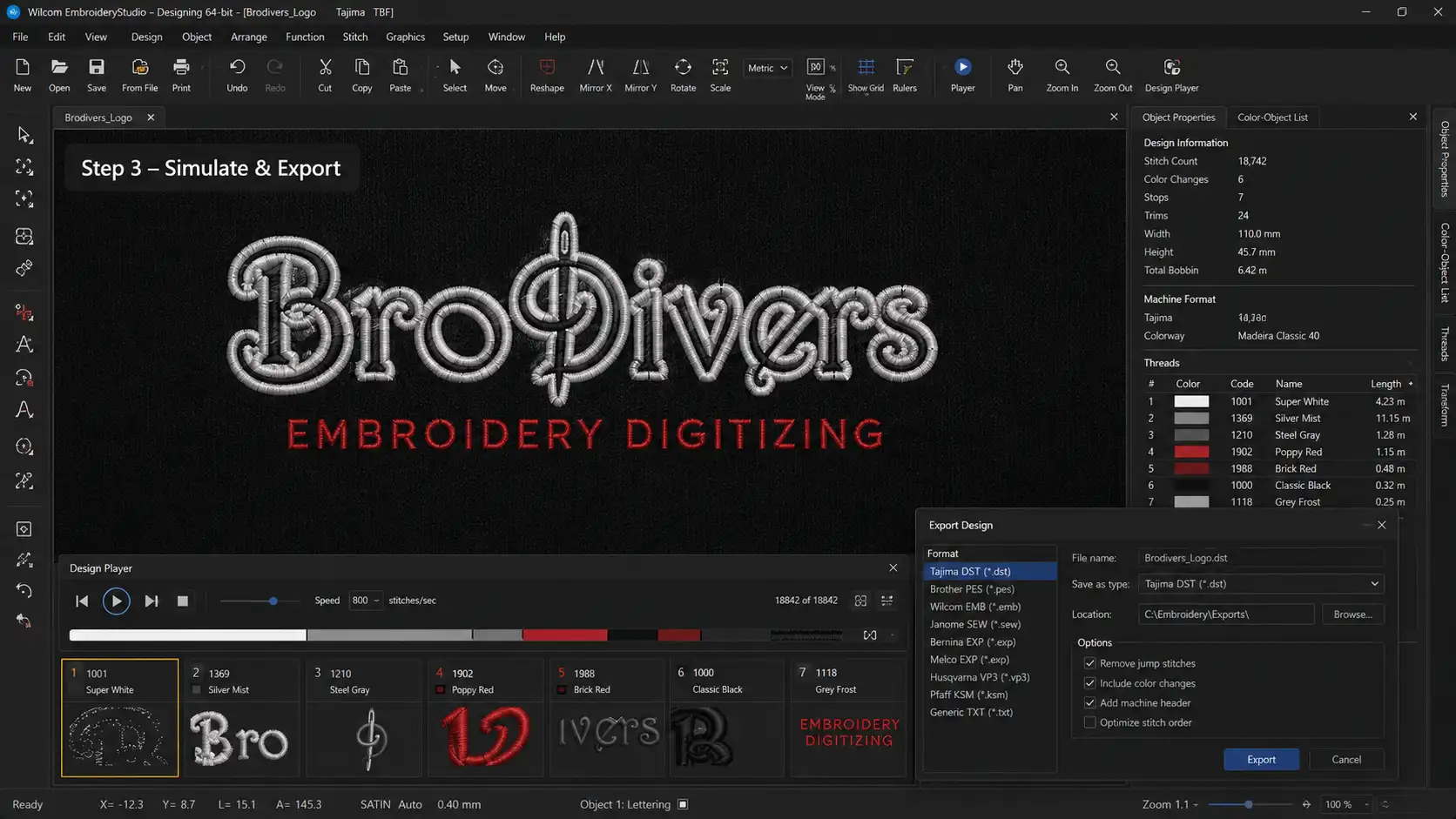Viewport: 1456px width, 819px height.
Task: Open the playback Speed 800 dropdown
Action: pos(365,601)
